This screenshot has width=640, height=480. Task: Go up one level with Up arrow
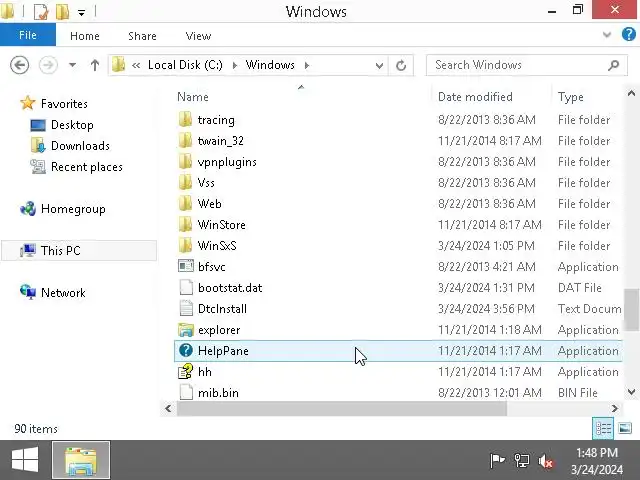[x=95, y=65]
